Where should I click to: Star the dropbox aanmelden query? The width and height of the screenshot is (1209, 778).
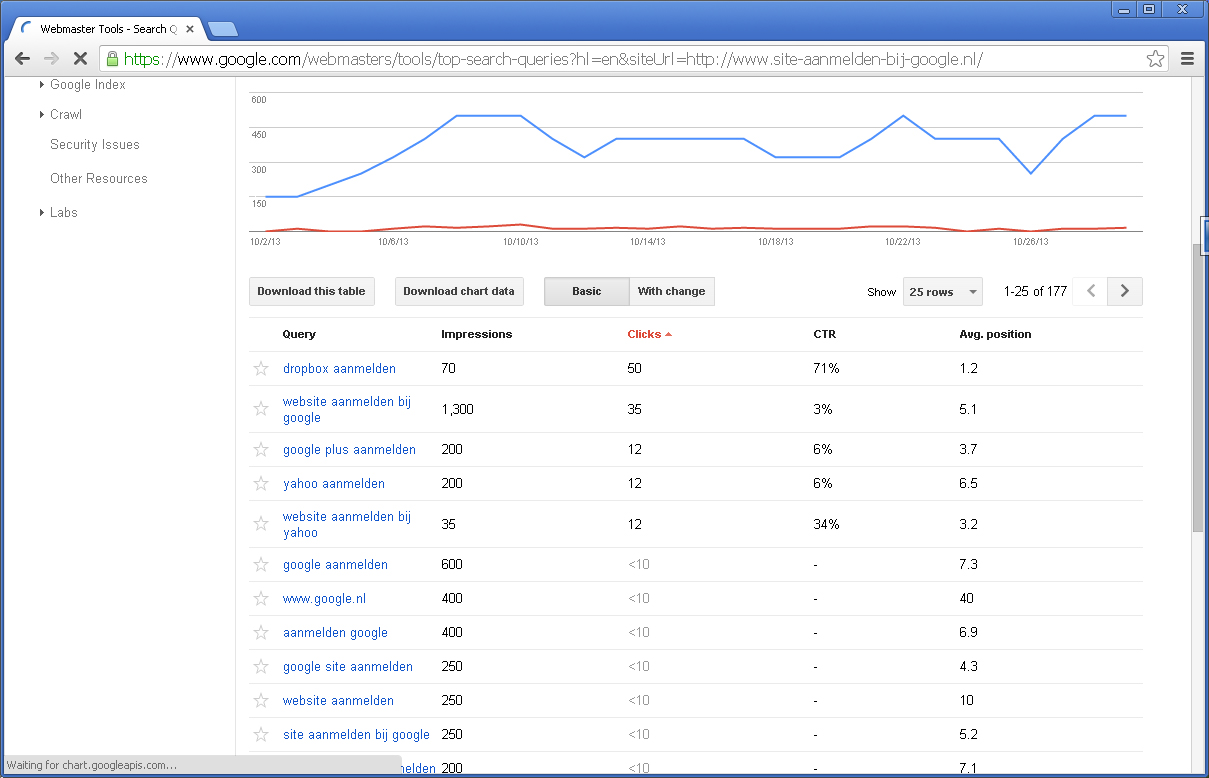click(x=261, y=369)
